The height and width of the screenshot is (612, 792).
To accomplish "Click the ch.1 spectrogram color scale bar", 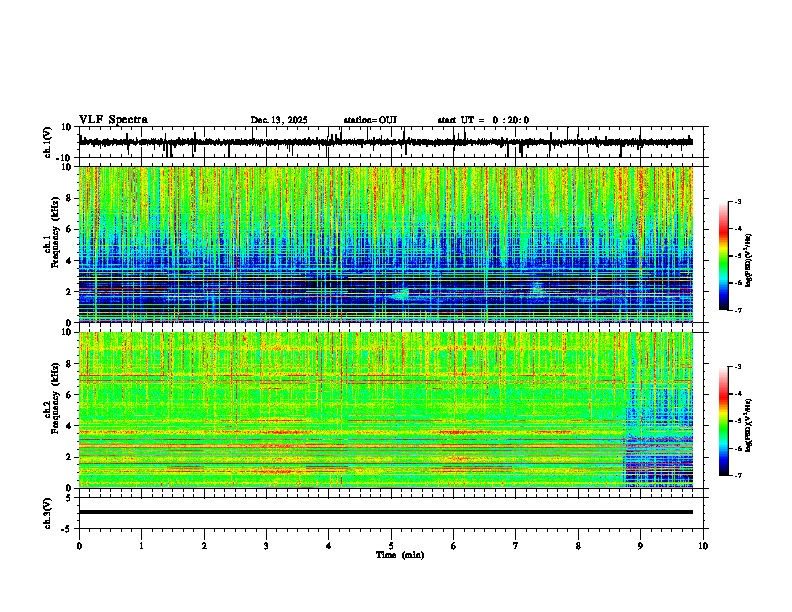I will point(724,256).
